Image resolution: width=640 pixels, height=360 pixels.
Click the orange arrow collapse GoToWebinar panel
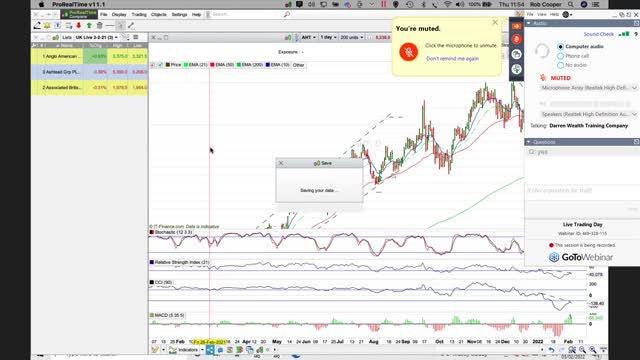[516, 26]
